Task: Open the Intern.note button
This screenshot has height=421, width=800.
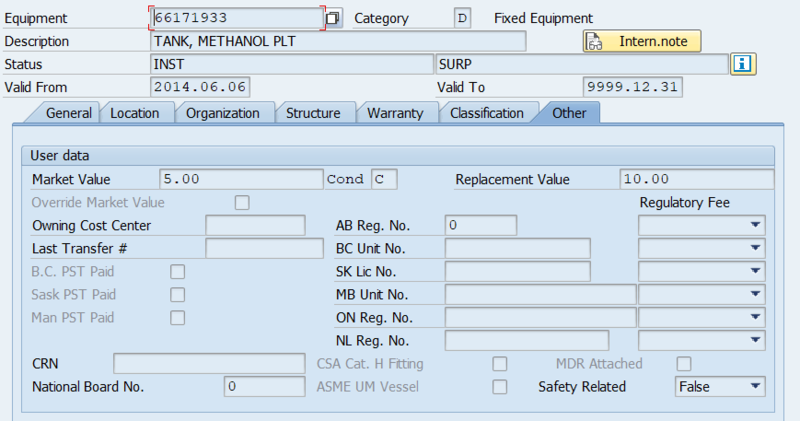Action: click(642, 42)
